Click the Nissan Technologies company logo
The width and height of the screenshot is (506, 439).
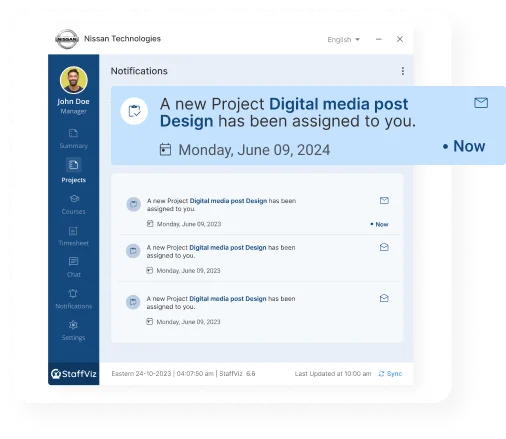(67, 39)
